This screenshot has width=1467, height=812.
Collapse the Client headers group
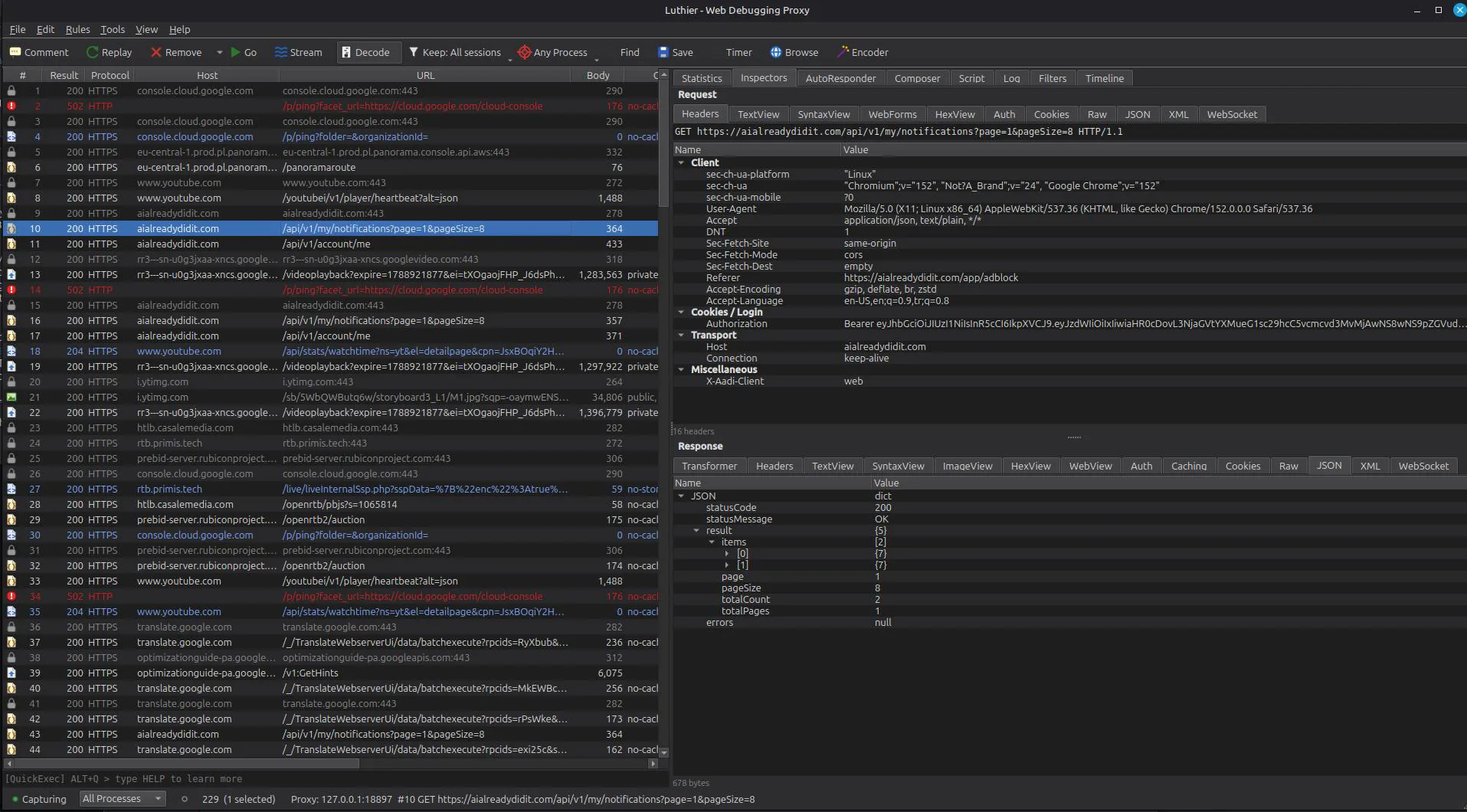click(x=681, y=162)
